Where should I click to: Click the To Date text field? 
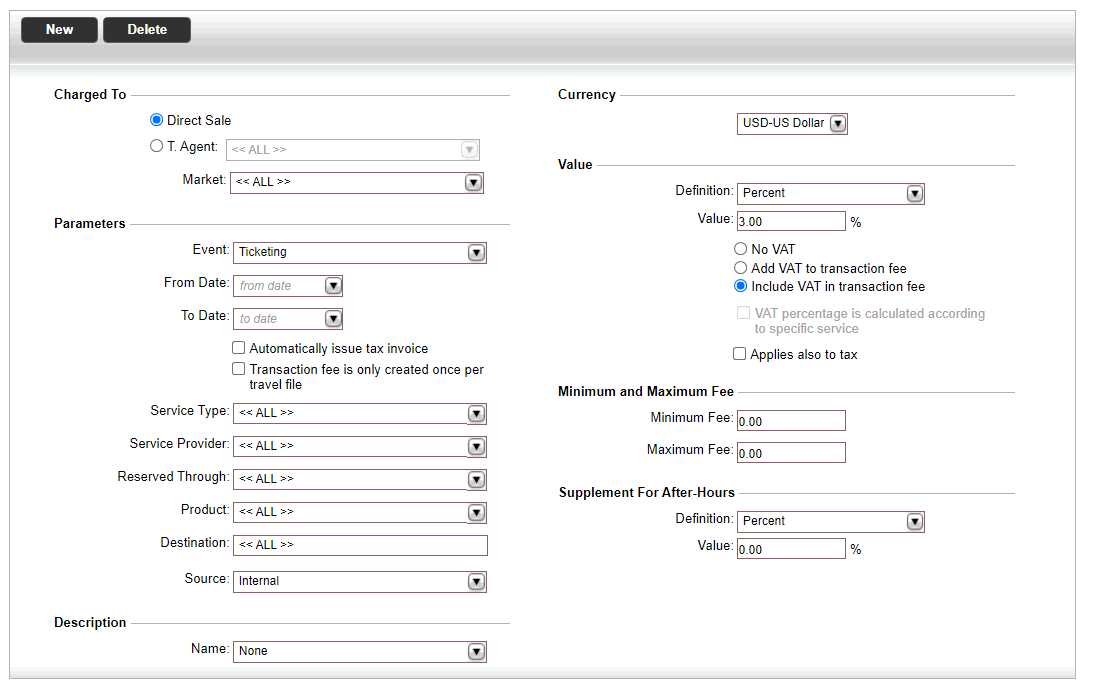point(280,319)
